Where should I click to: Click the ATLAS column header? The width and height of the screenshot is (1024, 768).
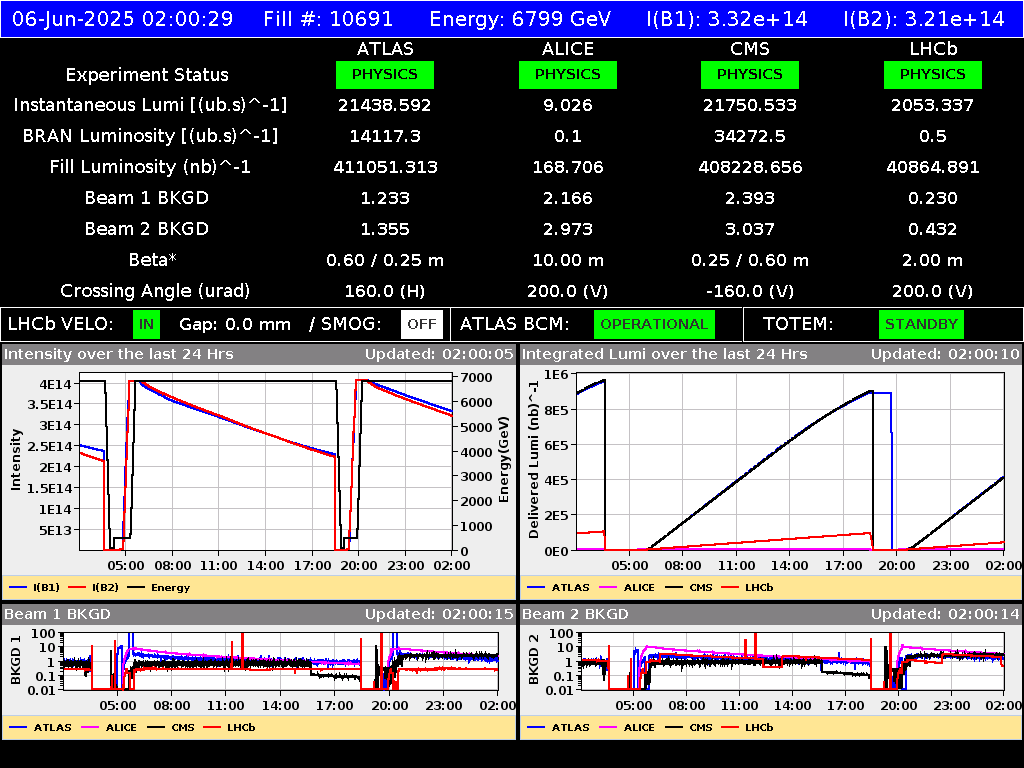click(385, 49)
